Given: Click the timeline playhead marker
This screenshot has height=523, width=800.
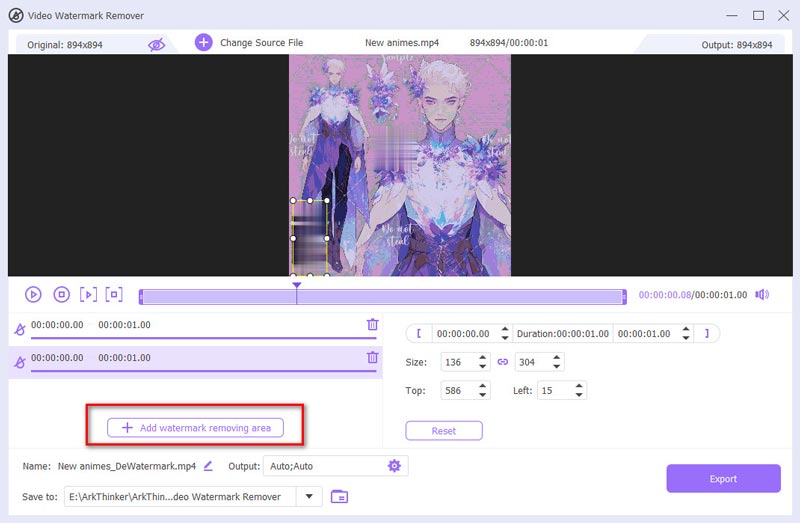Looking at the screenshot, I should click(x=296, y=285).
